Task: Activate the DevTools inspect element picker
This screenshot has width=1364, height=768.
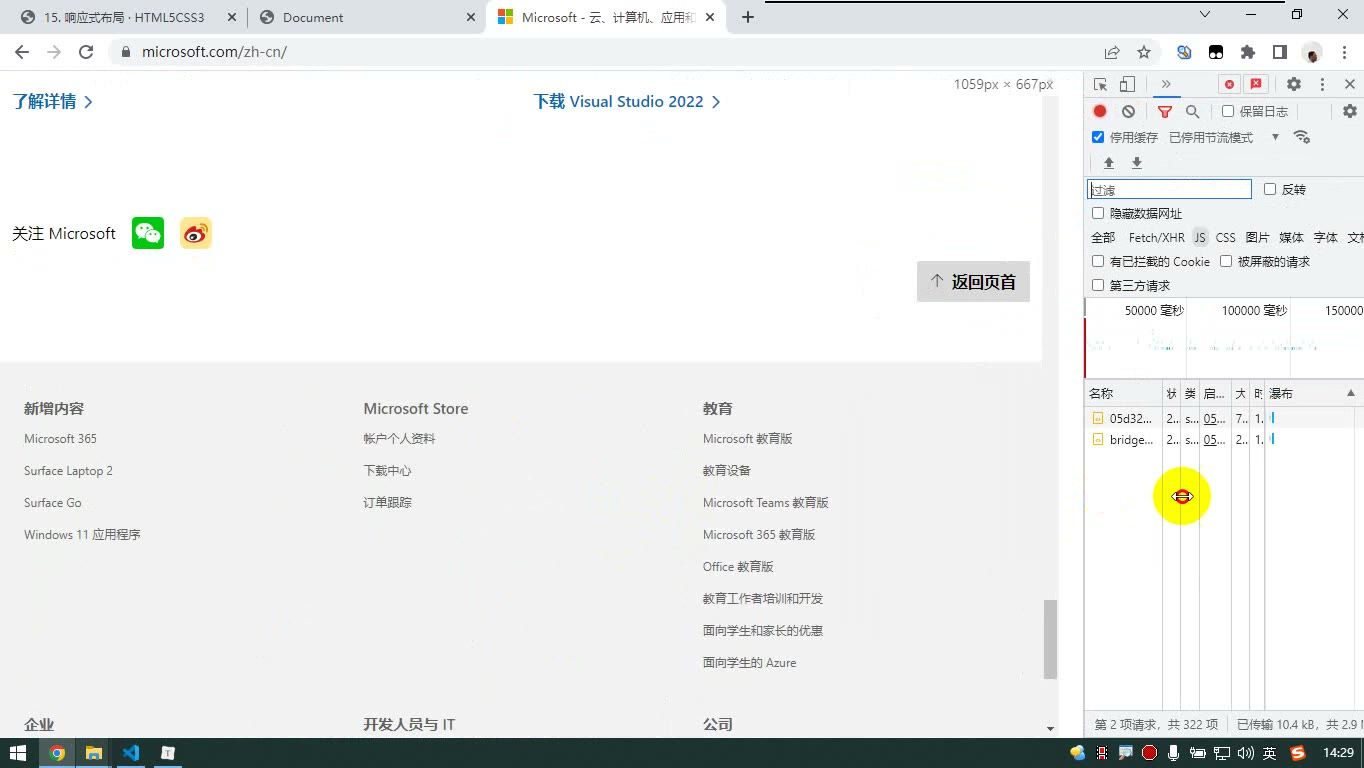Action: tap(1100, 85)
